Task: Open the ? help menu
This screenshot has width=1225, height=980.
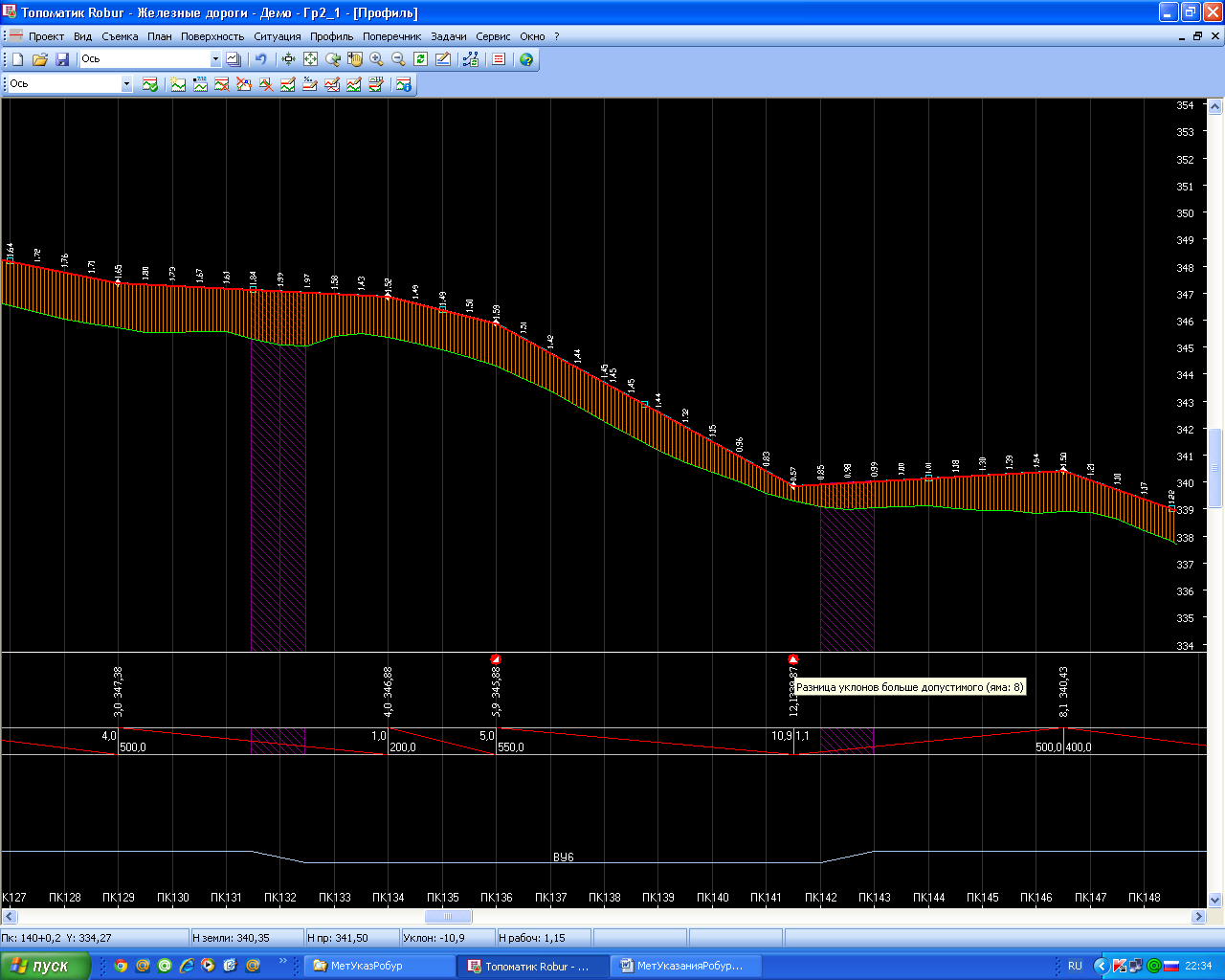Action: tap(557, 36)
